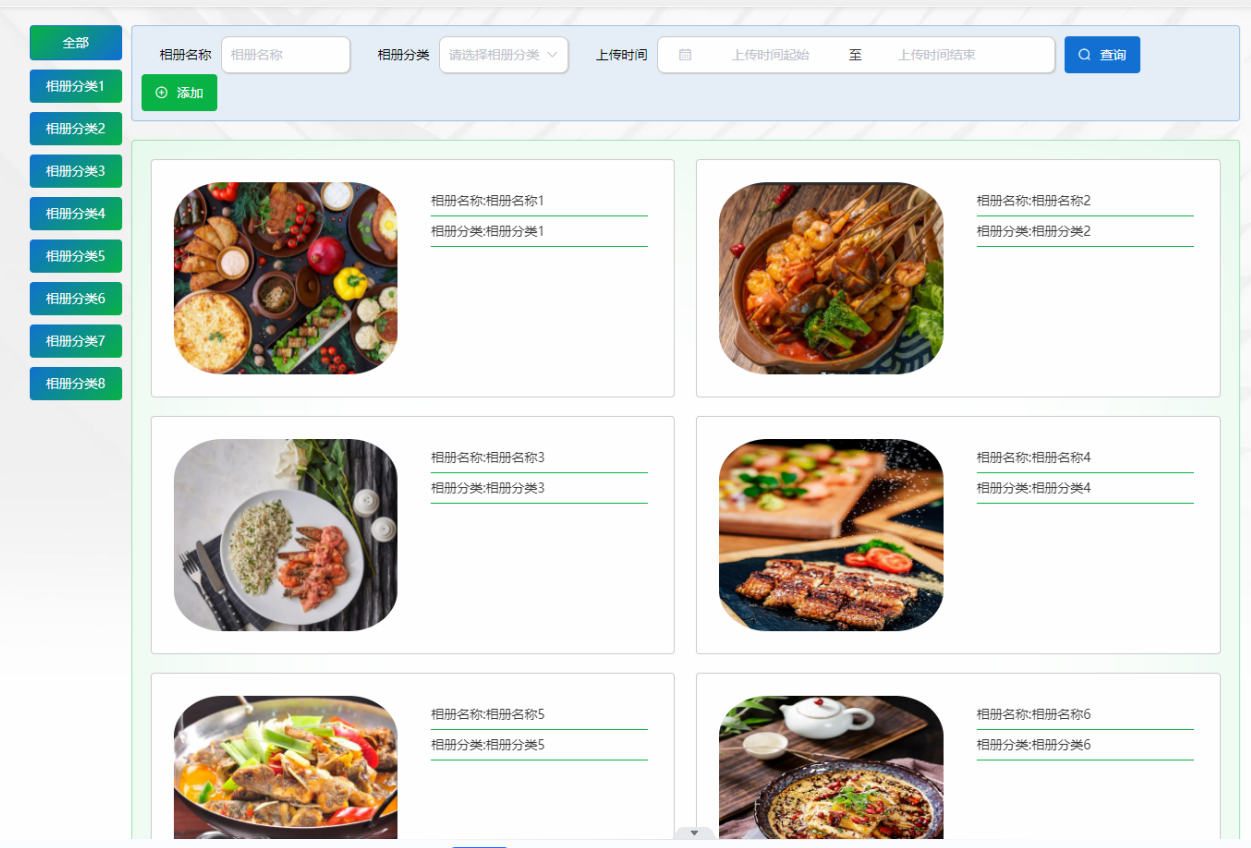The height and width of the screenshot is (848, 1251).
Task: Select the 相册分类4 sidebar tab
Action: click(76, 213)
